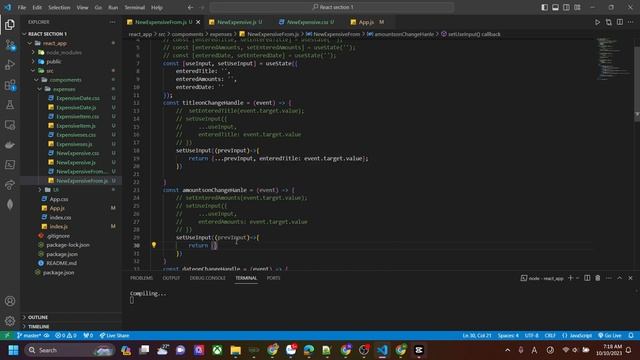Screen dimensions: 640x360
Task: Click Live Share in status bar
Action: (114, 336)
